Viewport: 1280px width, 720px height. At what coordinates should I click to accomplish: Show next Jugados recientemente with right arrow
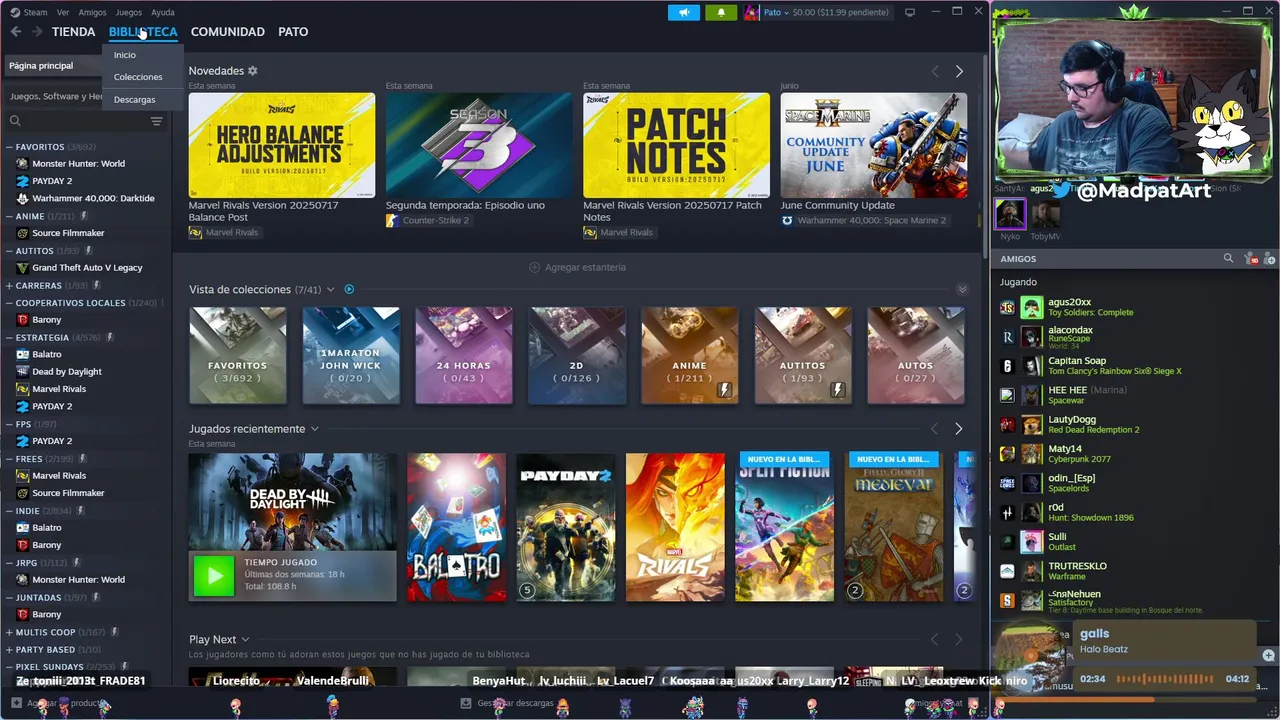958,429
